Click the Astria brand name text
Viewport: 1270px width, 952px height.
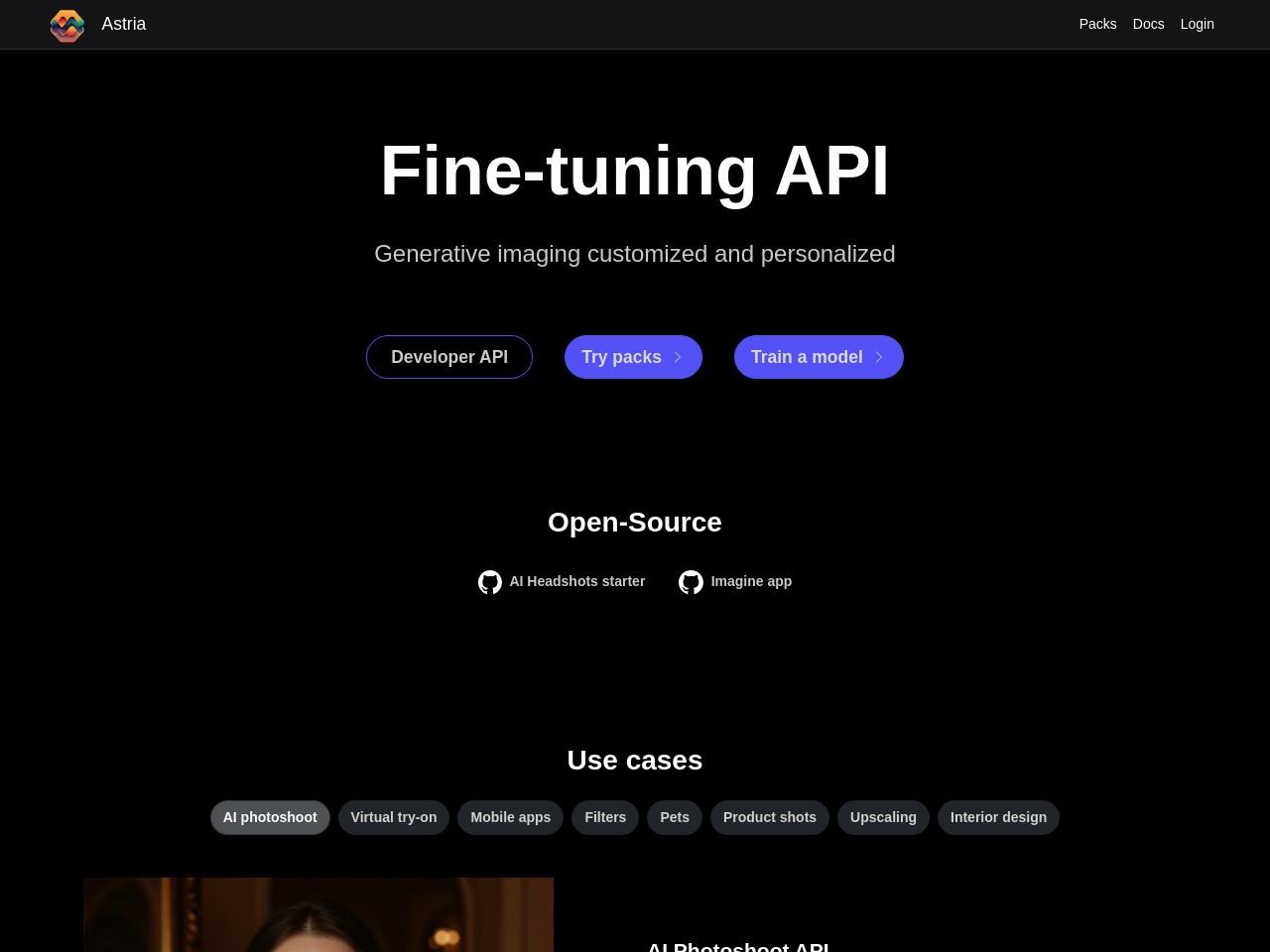pos(124,24)
